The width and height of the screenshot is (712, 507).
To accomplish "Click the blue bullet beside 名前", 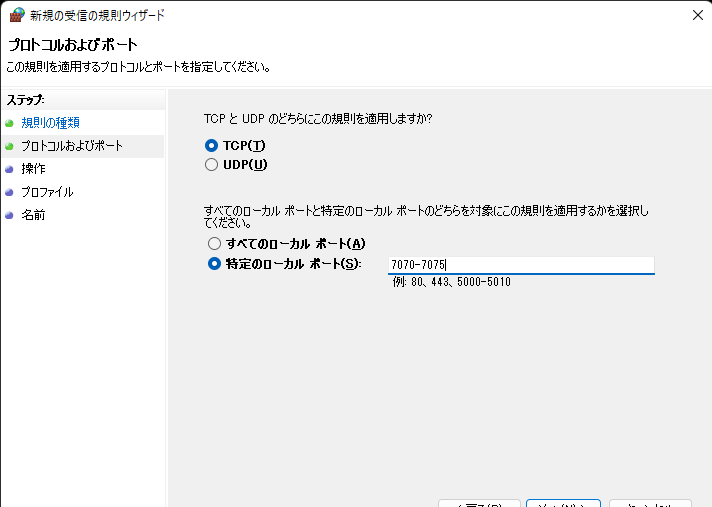I will coord(10,215).
